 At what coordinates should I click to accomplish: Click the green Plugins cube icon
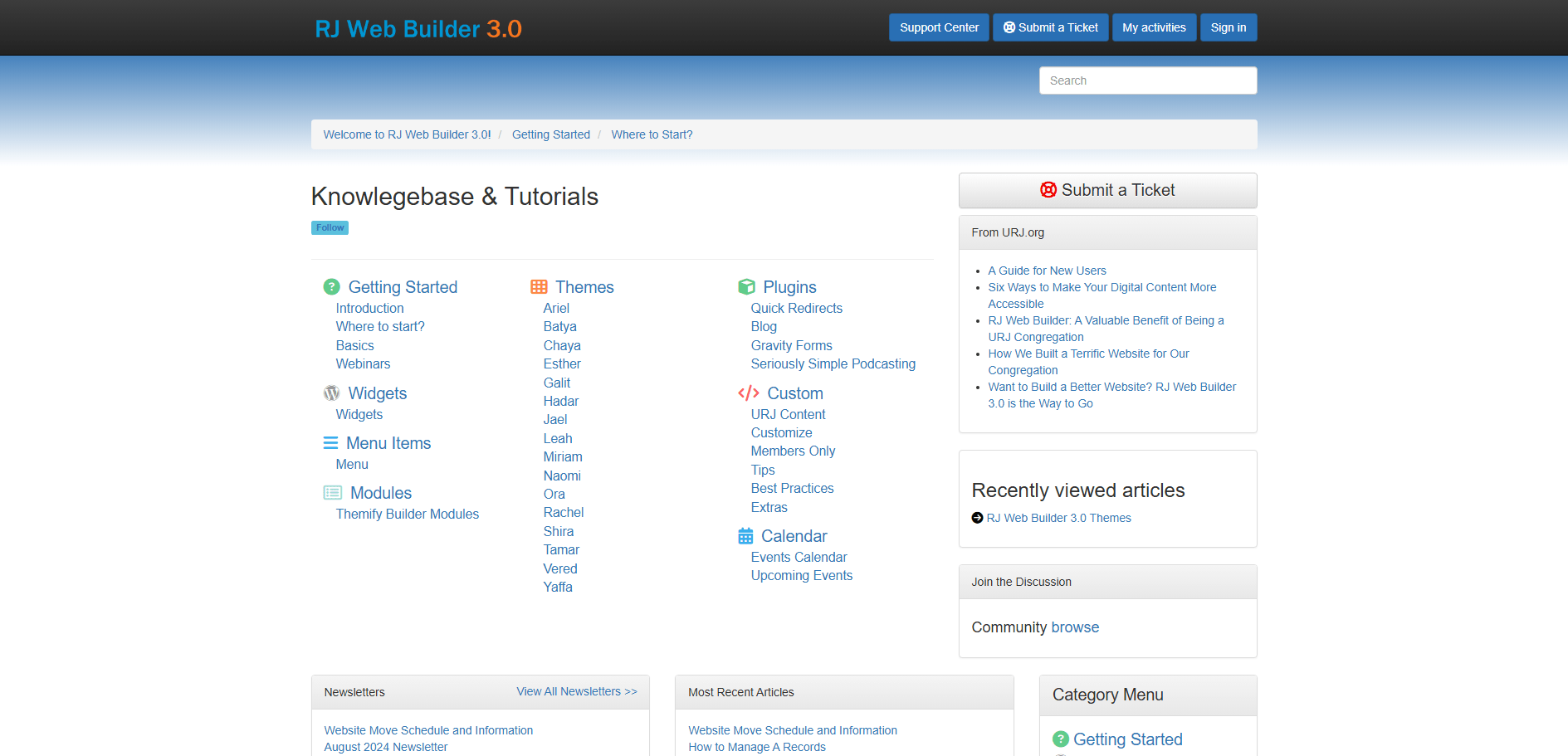746,287
